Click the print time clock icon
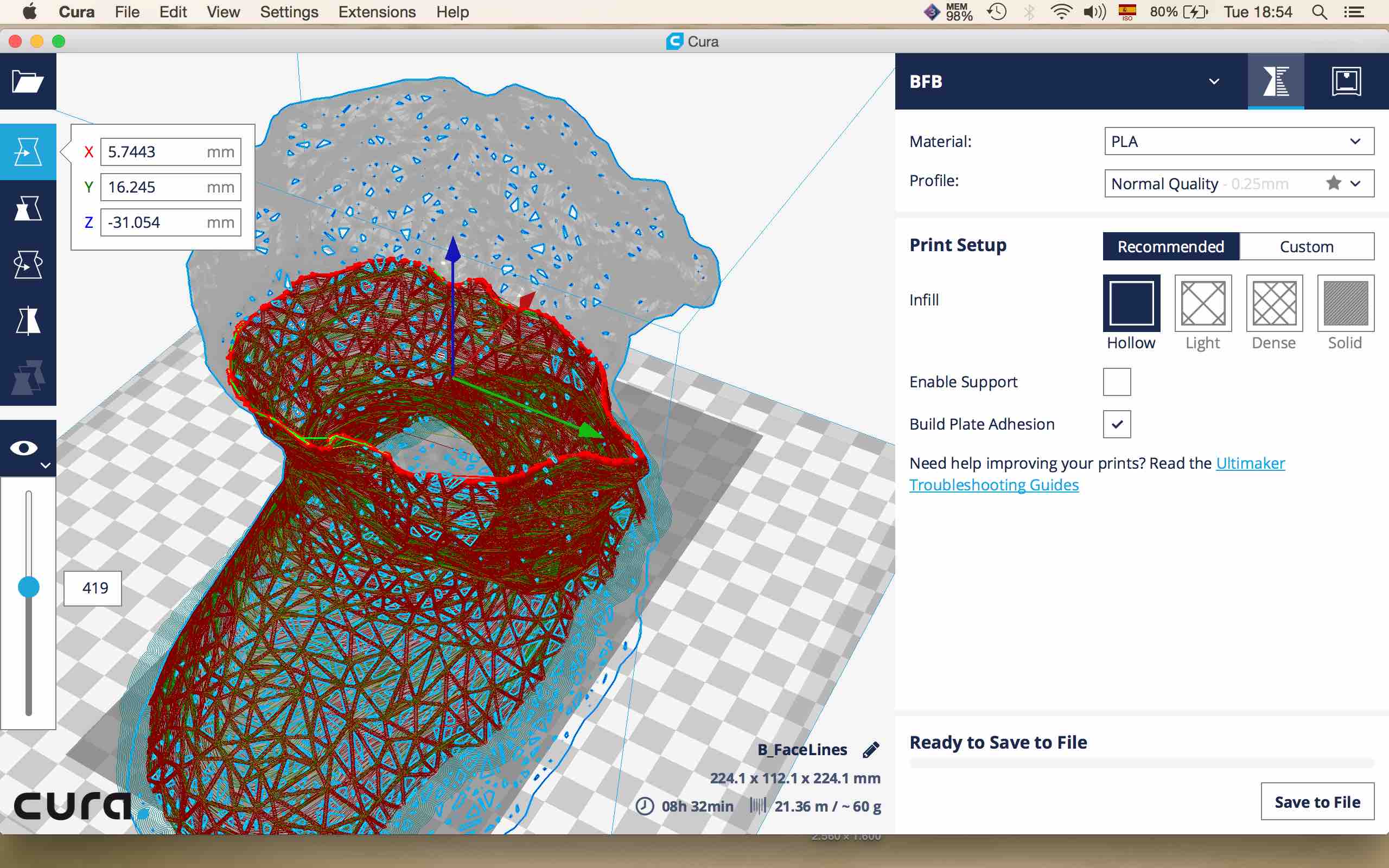The width and height of the screenshot is (1389, 868). pyautogui.click(x=645, y=806)
